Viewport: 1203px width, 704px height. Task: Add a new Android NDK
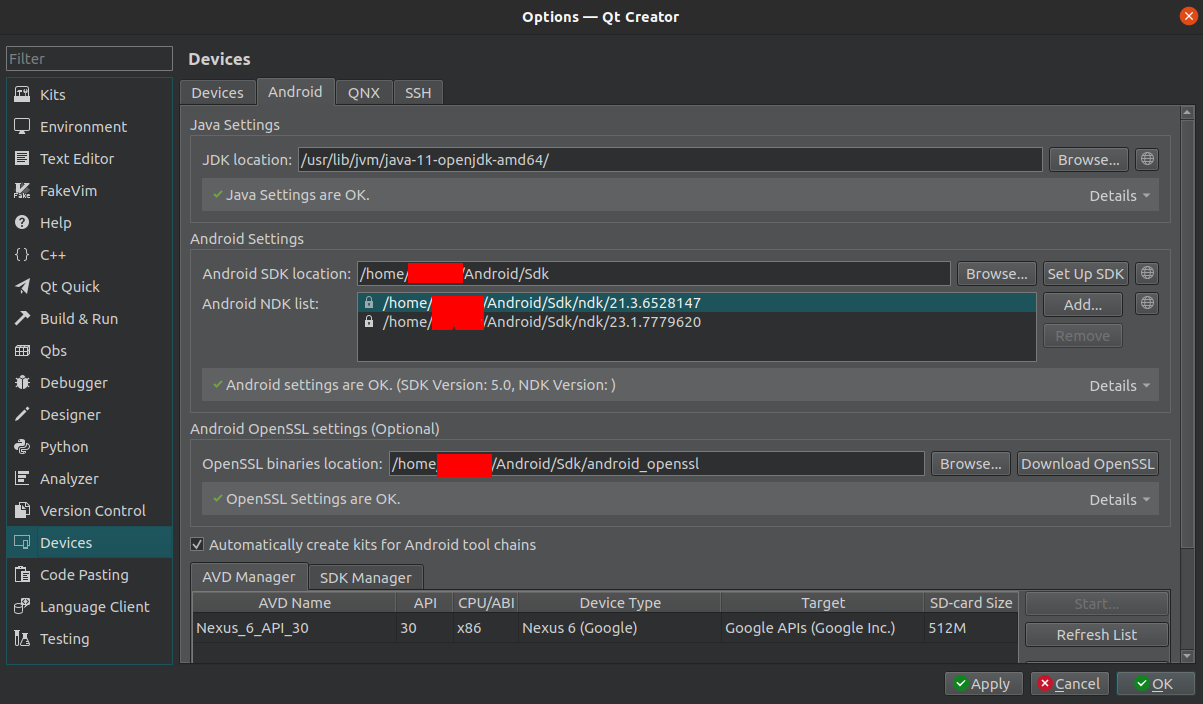point(1083,304)
